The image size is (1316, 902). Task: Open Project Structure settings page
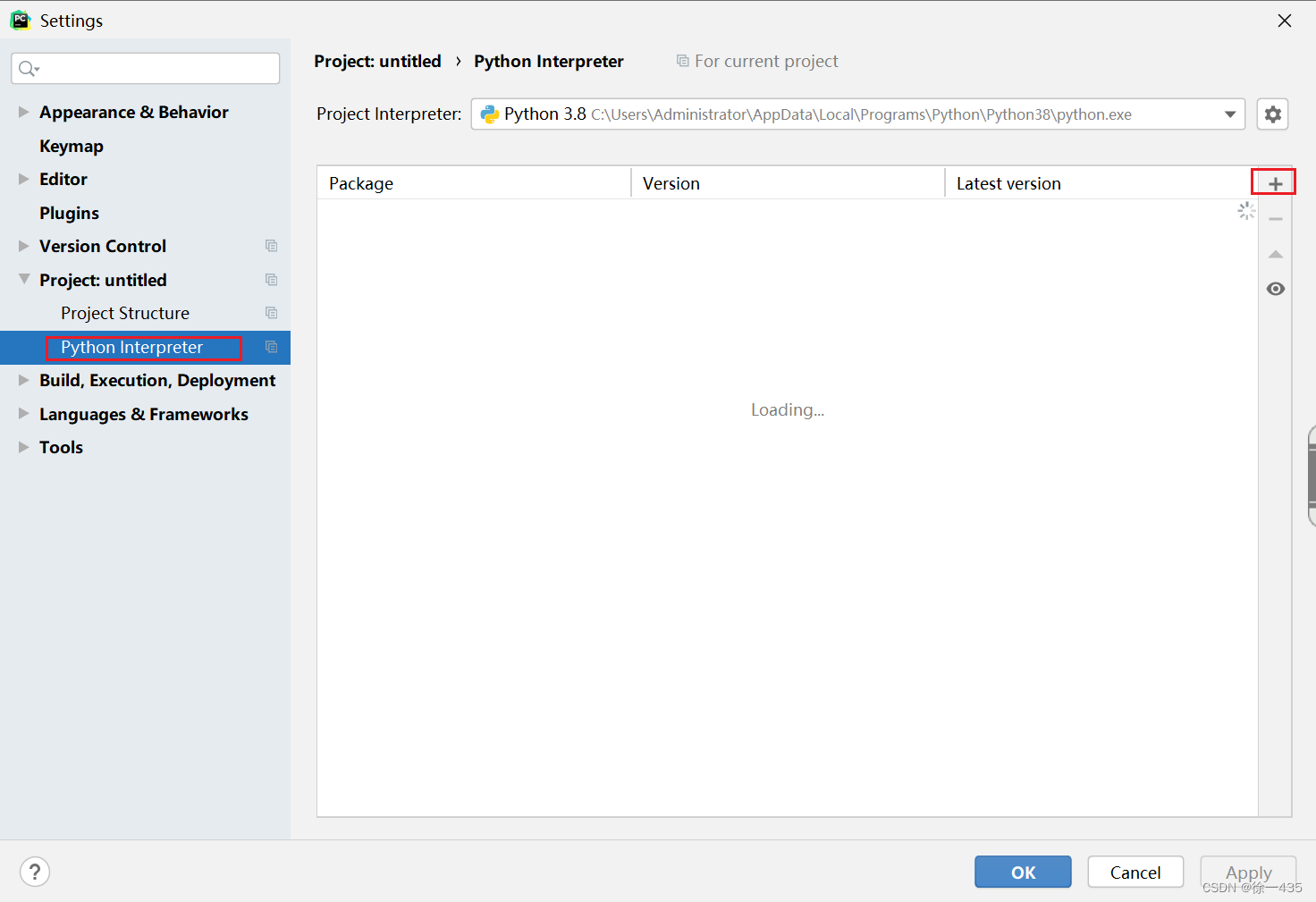pos(125,313)
